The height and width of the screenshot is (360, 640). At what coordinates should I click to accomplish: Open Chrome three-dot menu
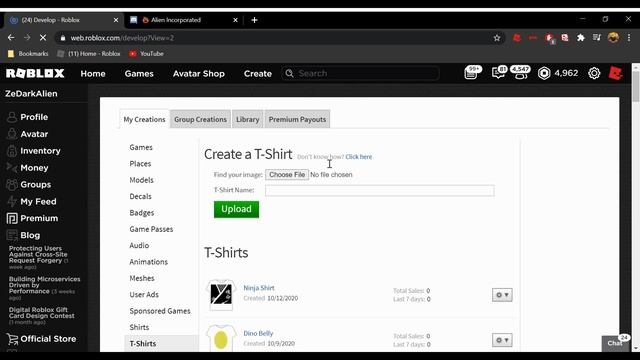tap(629, 38)
